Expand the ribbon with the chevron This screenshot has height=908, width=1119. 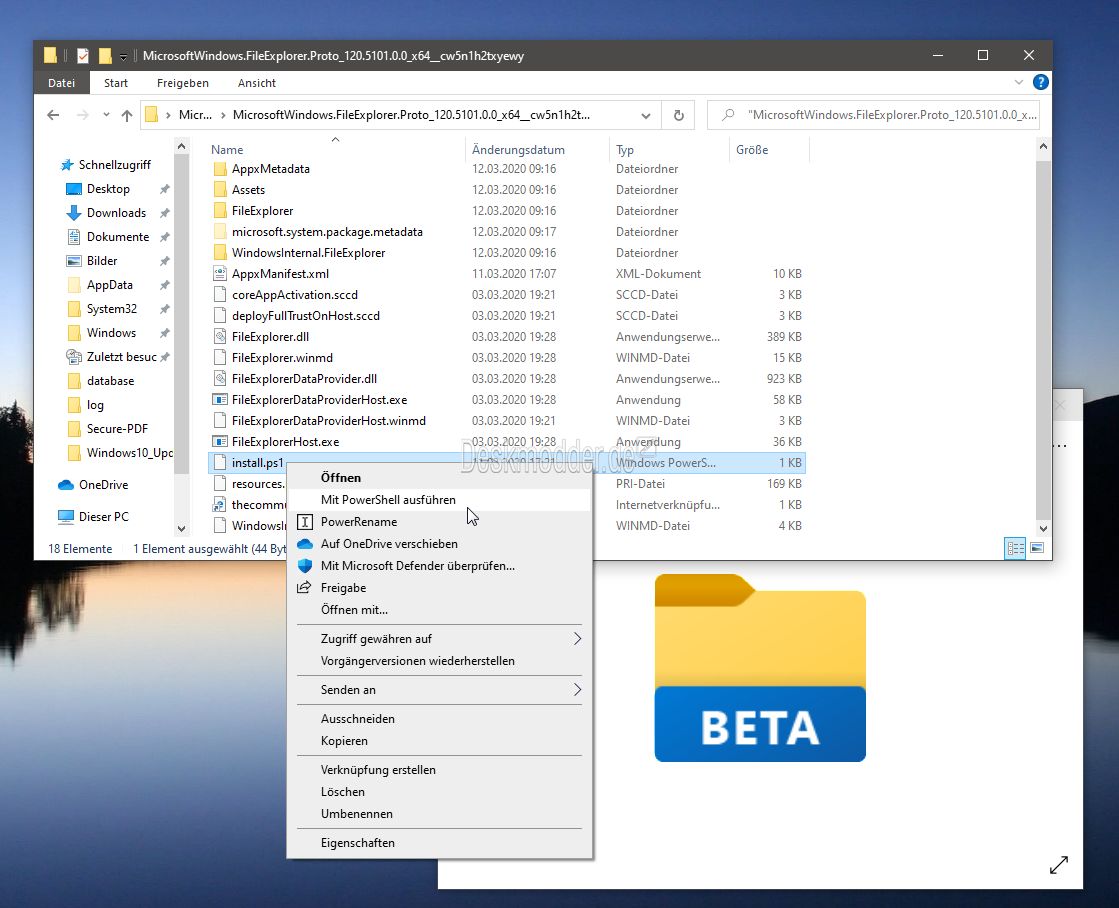click(1018, 83)
